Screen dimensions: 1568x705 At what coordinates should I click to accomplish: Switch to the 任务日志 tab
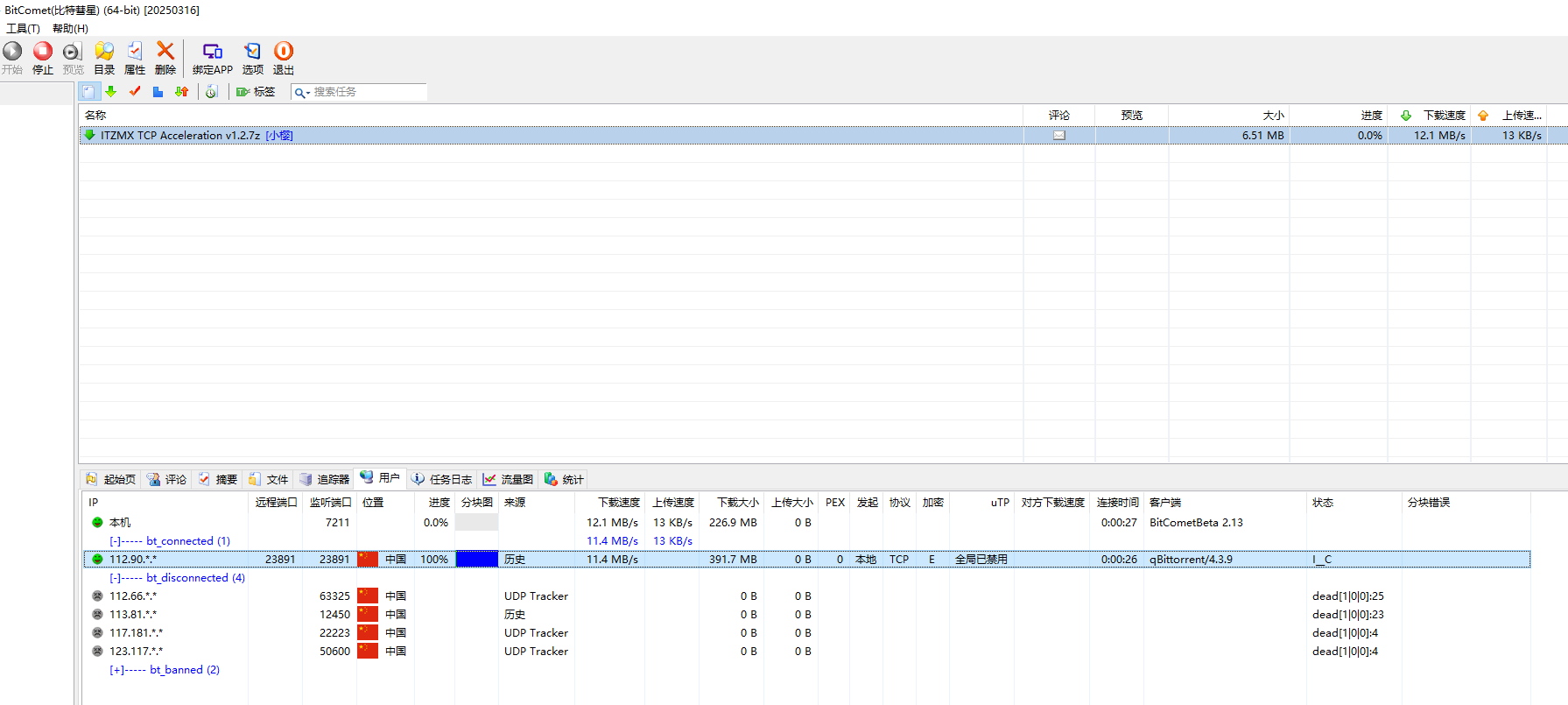point(441,479)
